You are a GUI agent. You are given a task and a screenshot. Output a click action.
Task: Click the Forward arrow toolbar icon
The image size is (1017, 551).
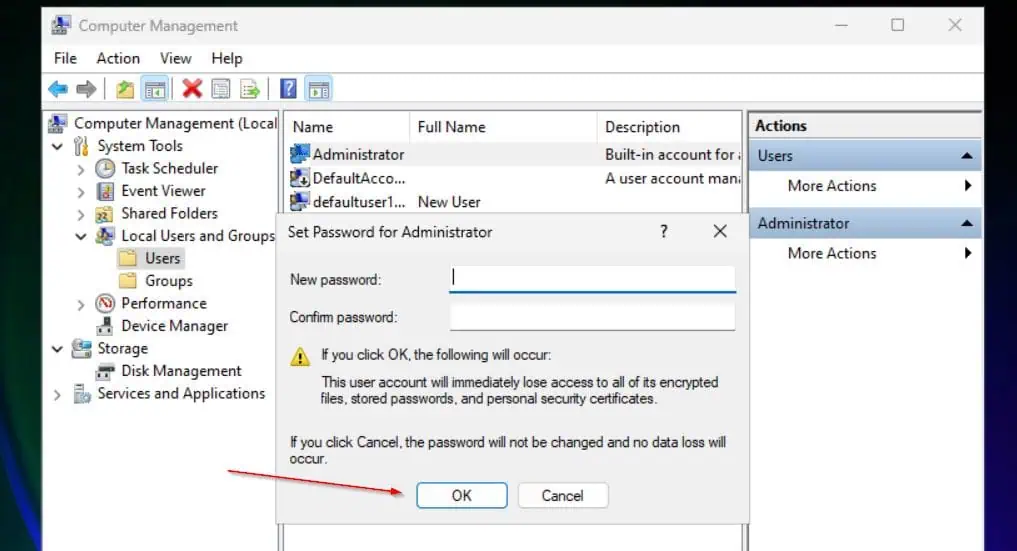pyautogui.click(x=86, y=89)
